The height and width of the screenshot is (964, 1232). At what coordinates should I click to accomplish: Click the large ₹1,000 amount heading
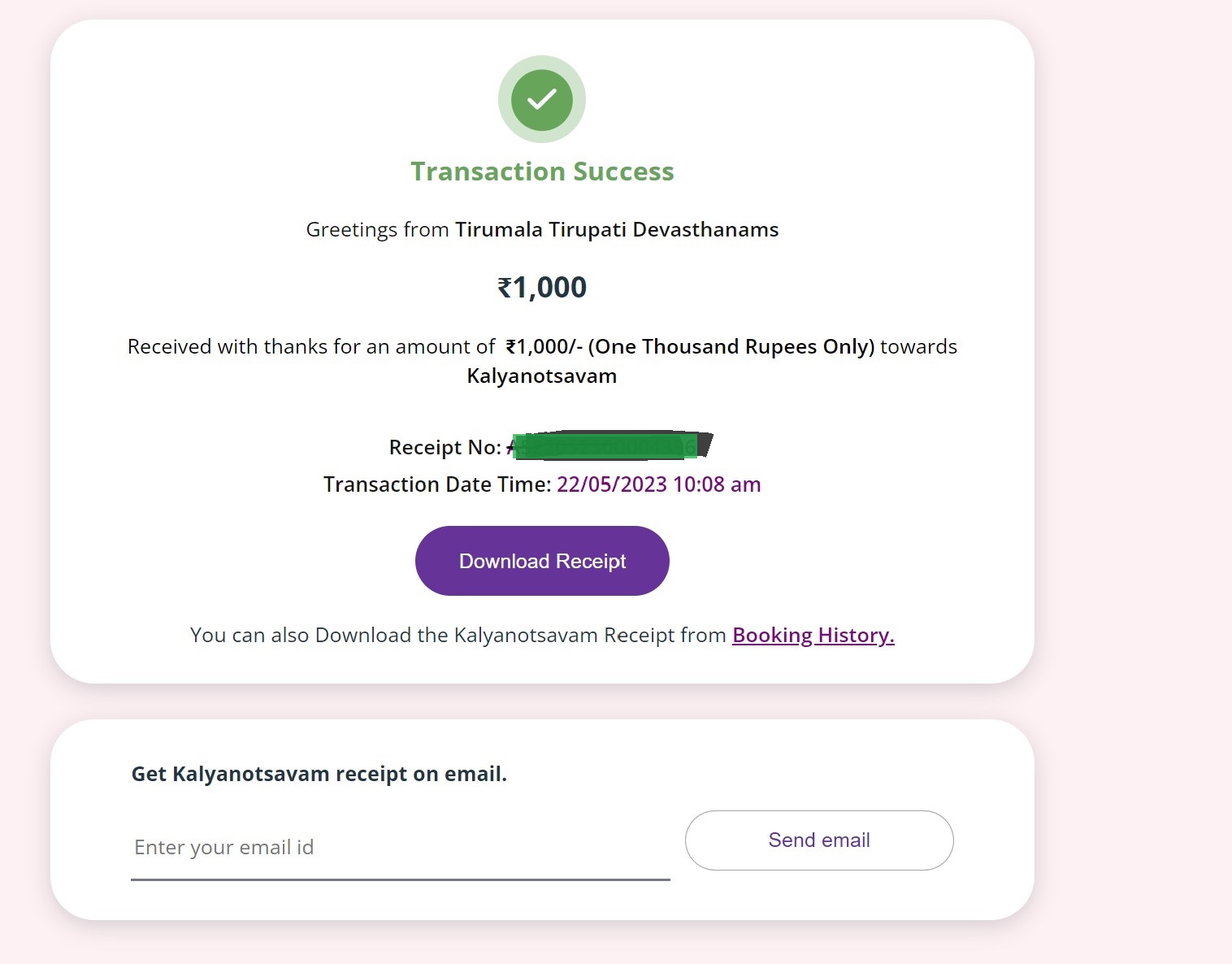(x=542, y=287)
